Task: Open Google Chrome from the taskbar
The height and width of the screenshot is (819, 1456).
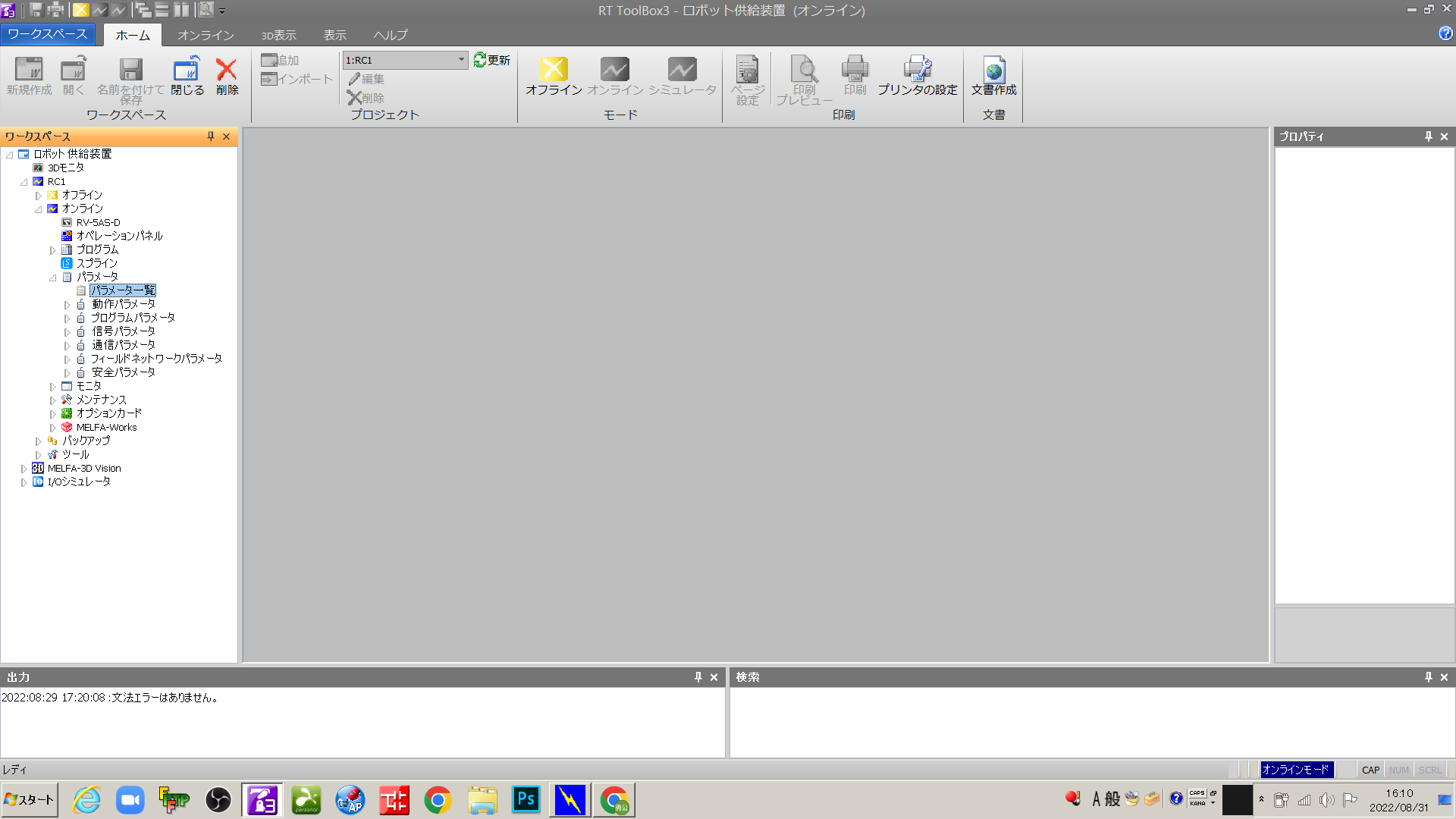Action: (438, 799)
